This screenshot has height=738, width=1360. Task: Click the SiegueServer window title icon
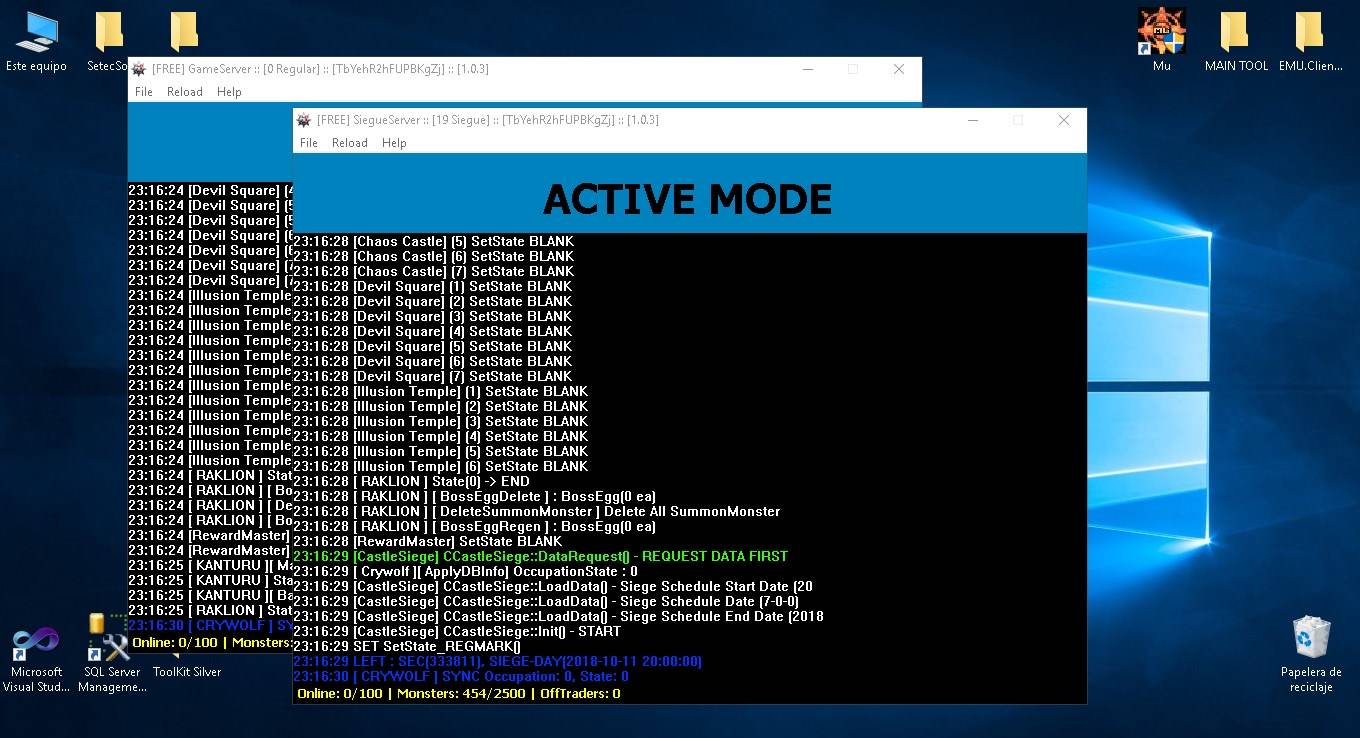coord(304,120)
